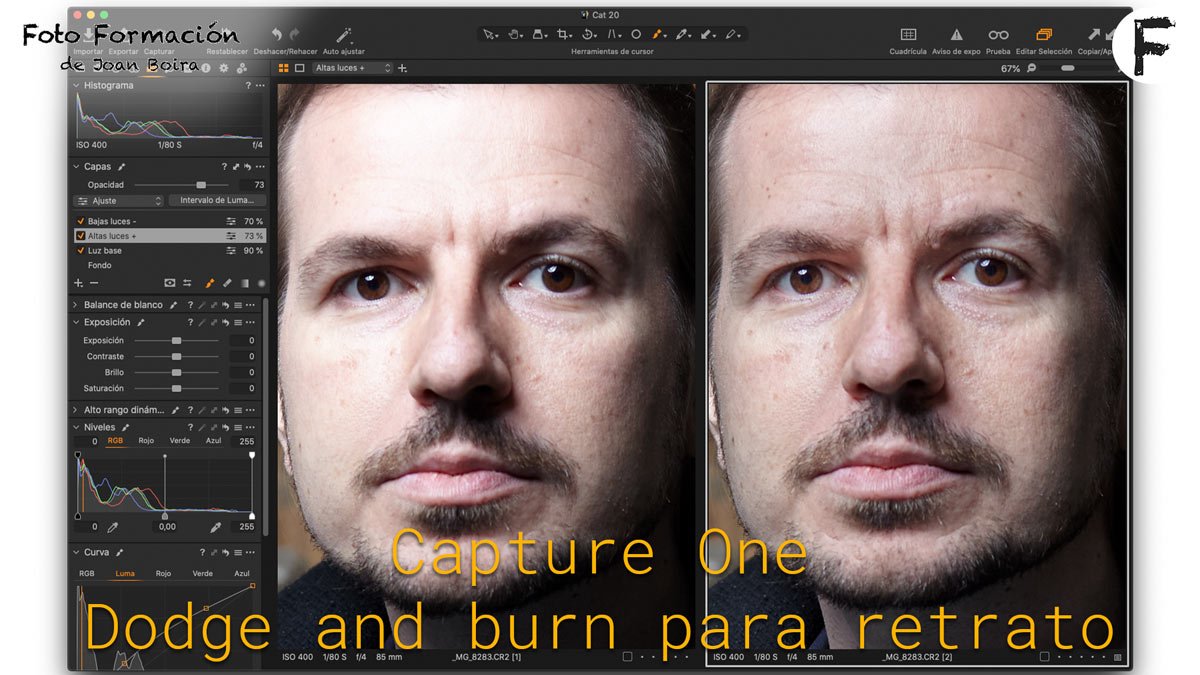Image resolution: width=1200 pixels, height=675 pixels.
Task: Expand the Alto rango dinámico panel
Action: point(77,410)
